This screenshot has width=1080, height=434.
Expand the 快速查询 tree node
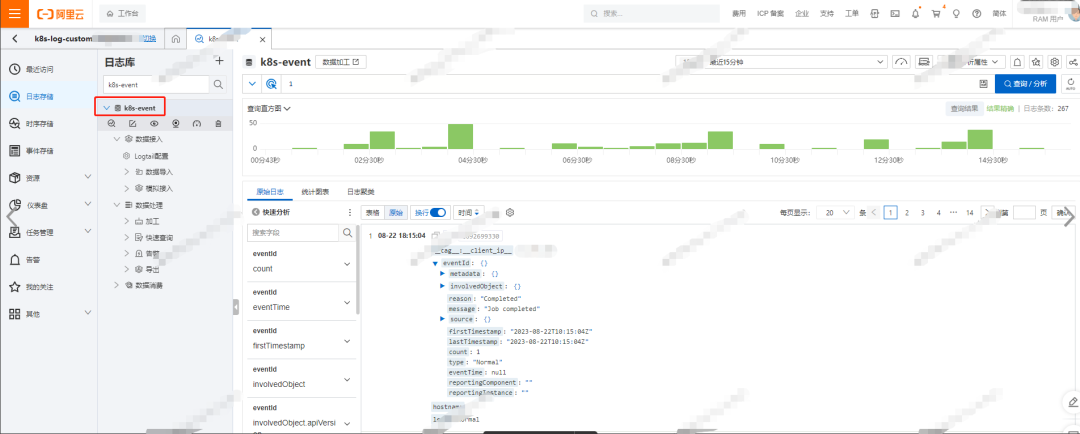click(x=127, y=238)
